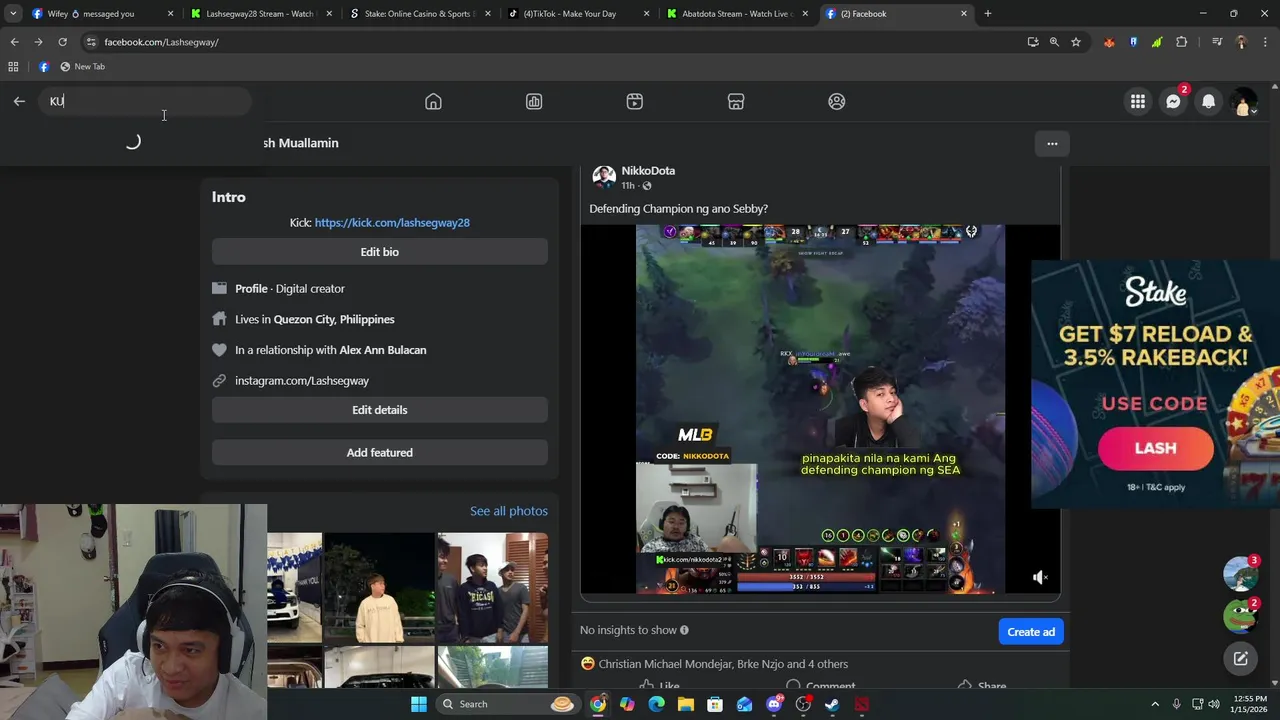Click the back arrow beside the Facebook search box
Screen dimensions: 1280x720
19,101
